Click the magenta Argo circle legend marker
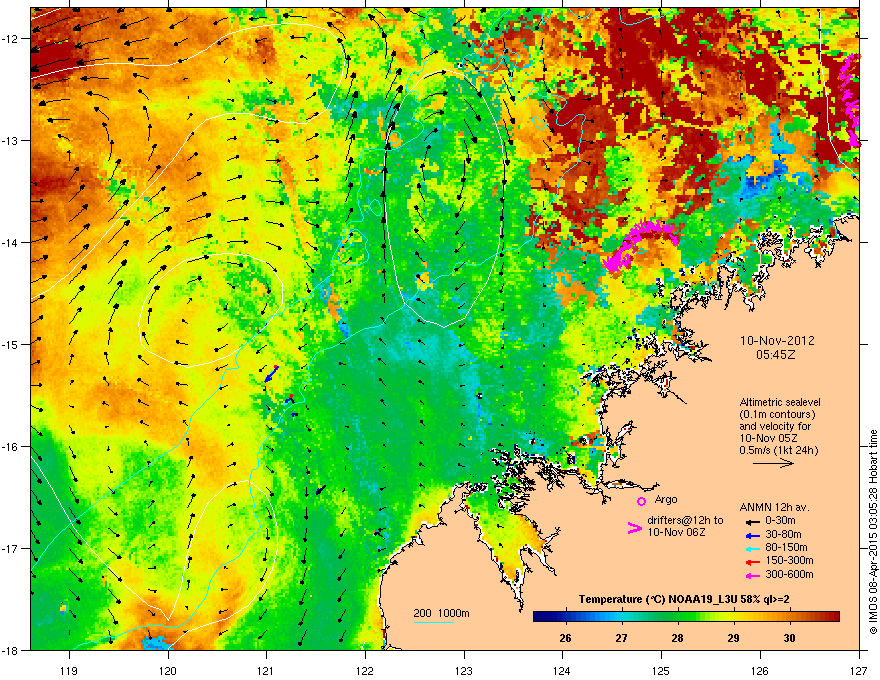Screen dimensions: 880x680 pos(641,501)
